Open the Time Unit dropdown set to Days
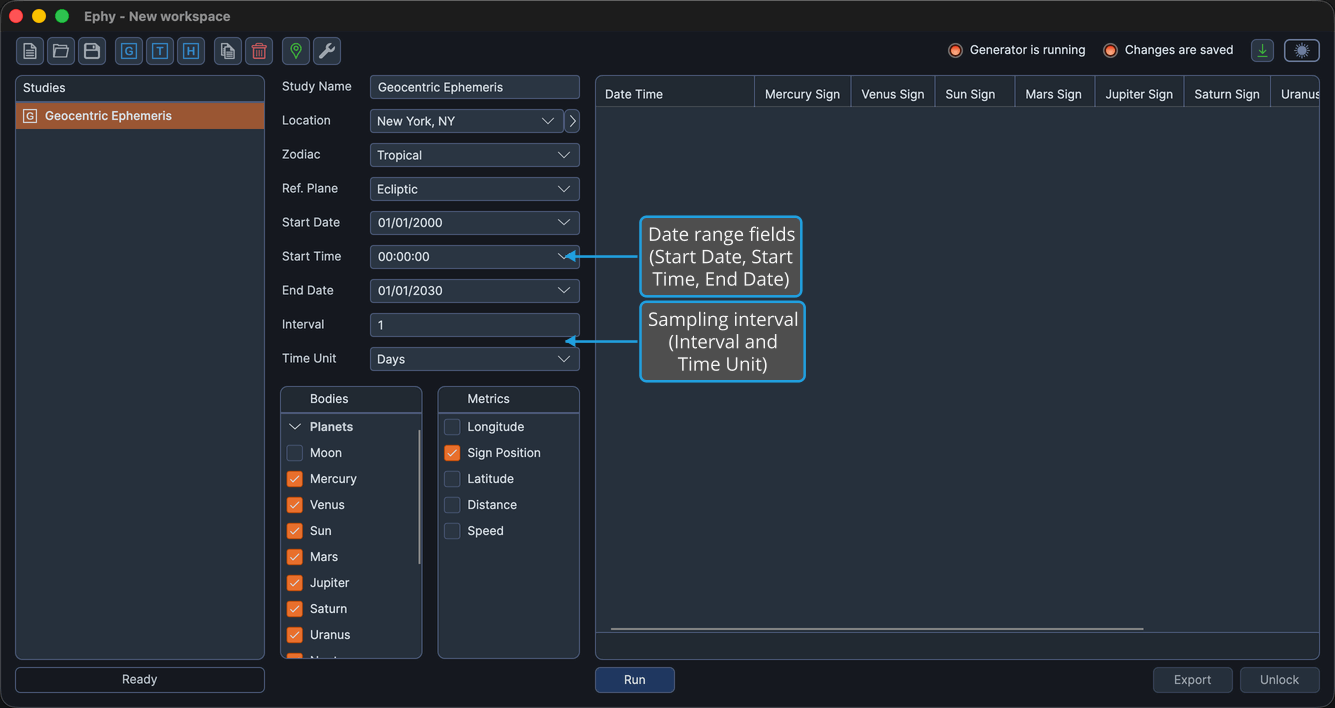1335x708 pixels. 474,359
